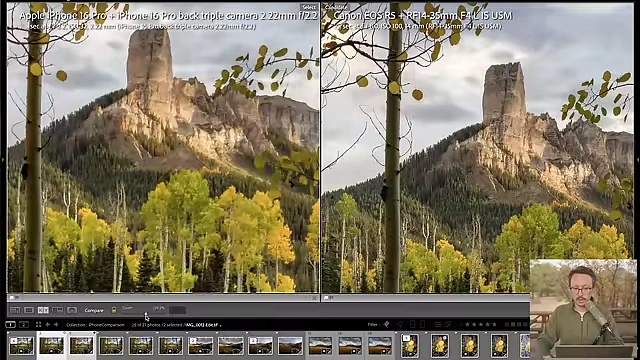The image size is (640, 360).
Task: Select the Compare view XY icon
Action: coord(43,310)
